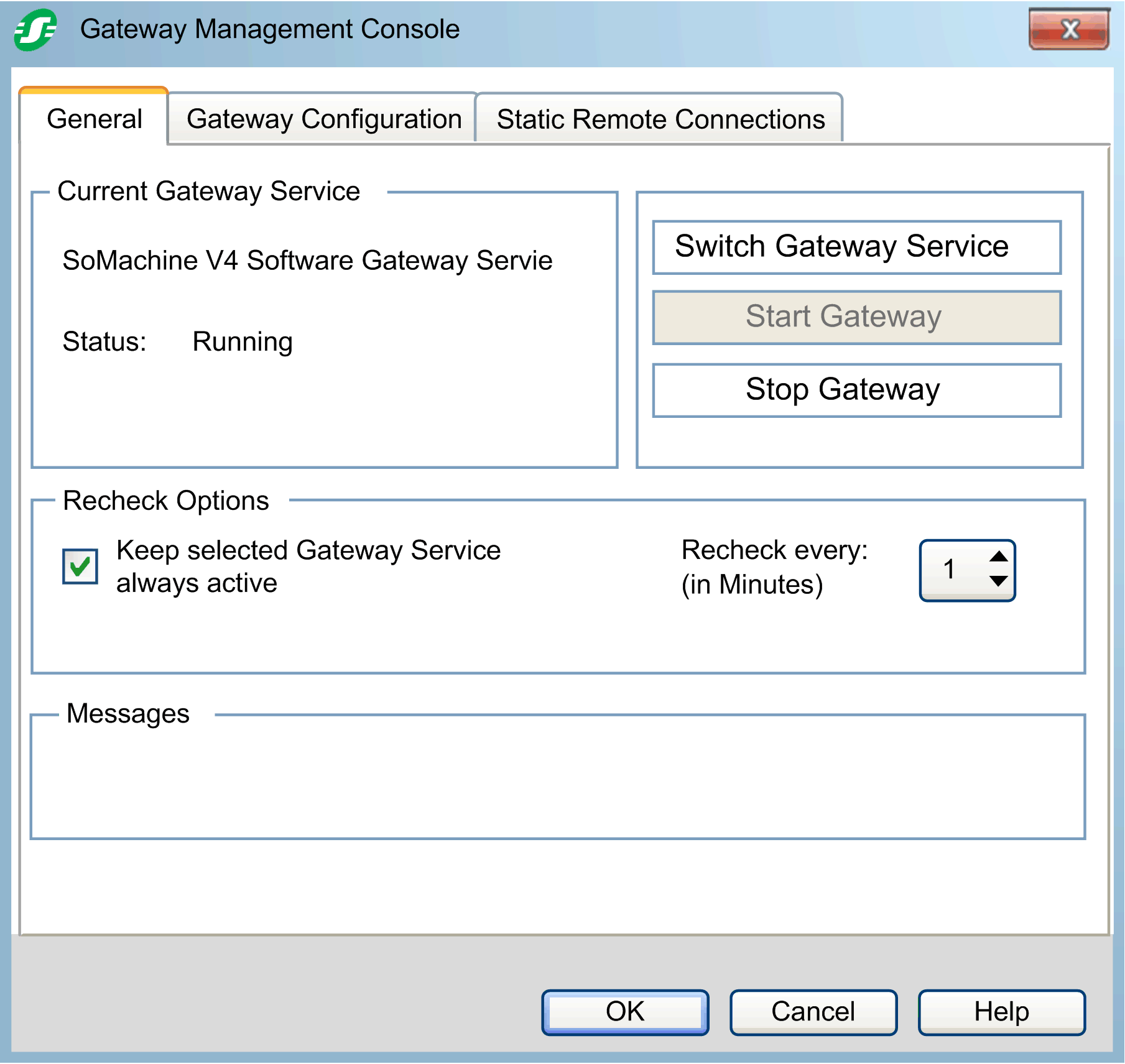The height and width of the screenshot is (1064, 1125).
Task: Click the Gateway Management Console title text
Action: point(270,29)
